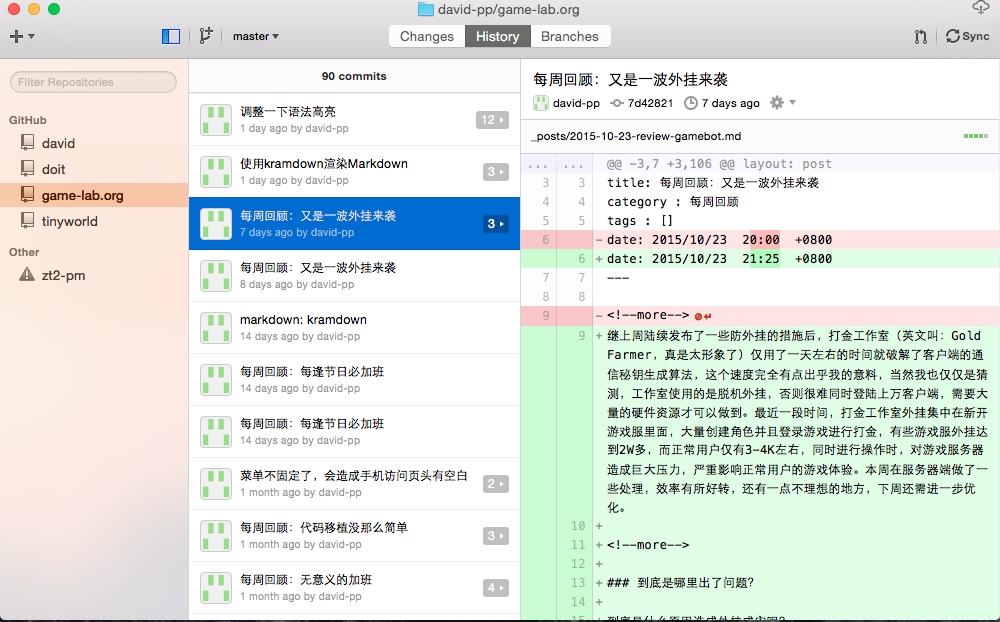
Task: Open the master branch dropdown
Action: [x=255, y=35]
